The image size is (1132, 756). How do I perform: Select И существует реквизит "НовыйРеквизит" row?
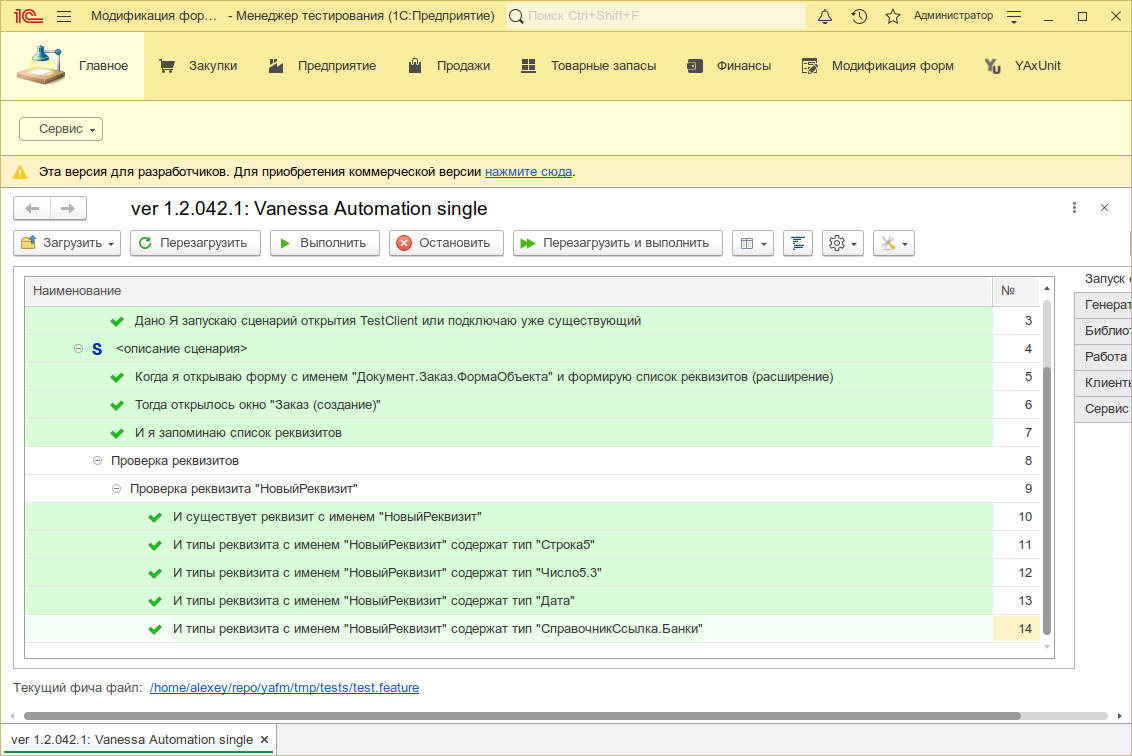(532, 517)
